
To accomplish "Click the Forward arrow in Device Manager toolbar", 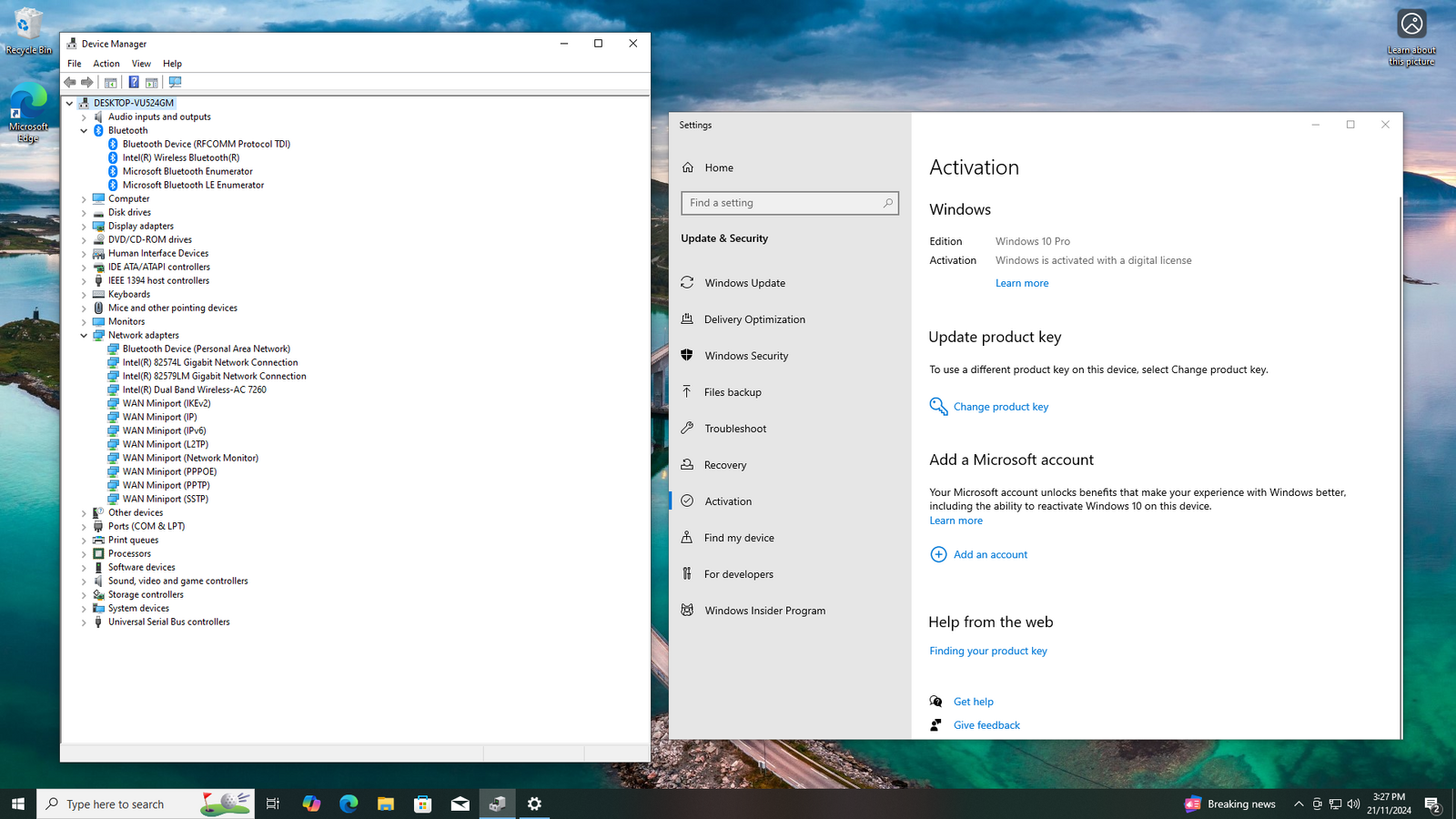I will click(87, 82).
